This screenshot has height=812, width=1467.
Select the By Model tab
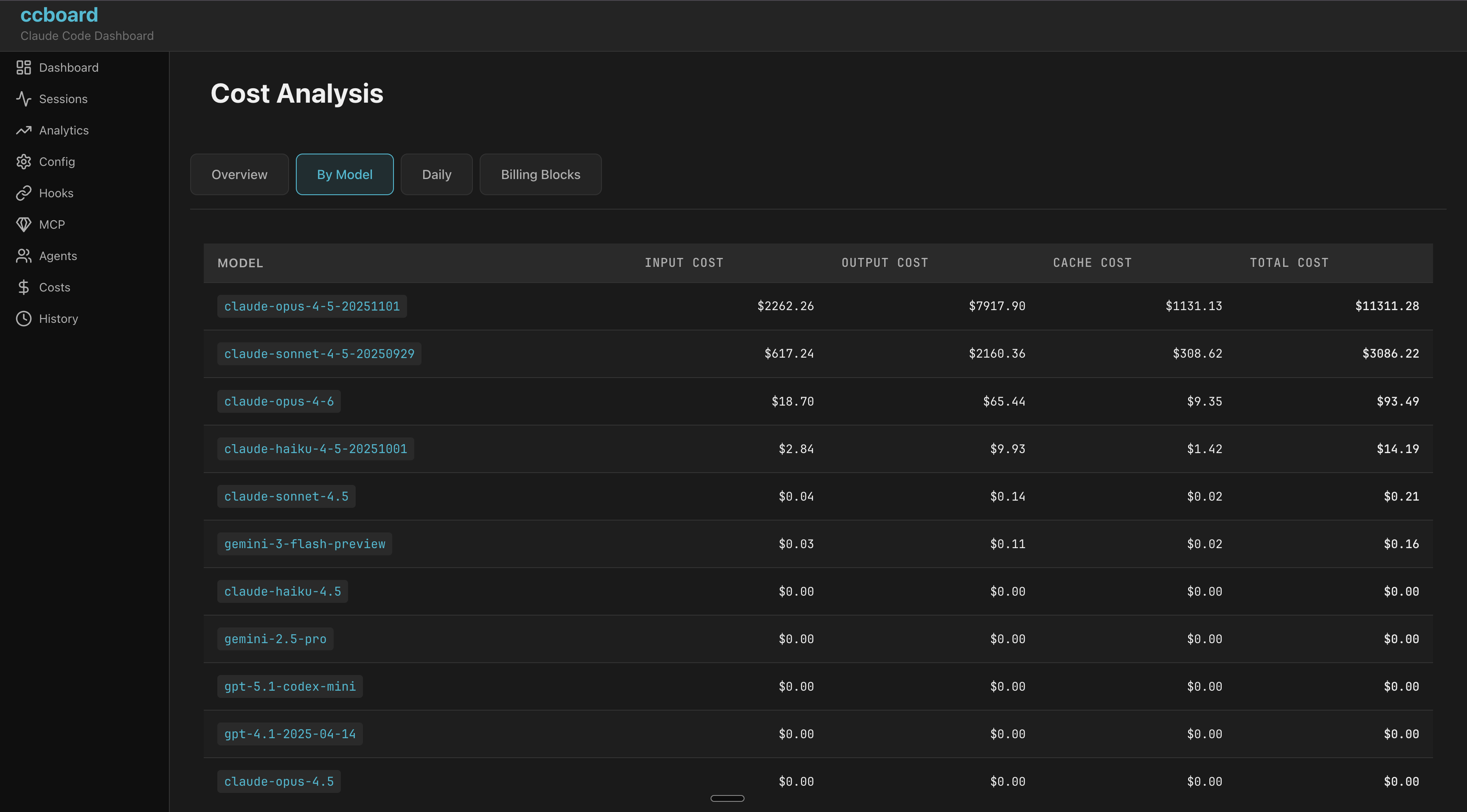point(345,174)
